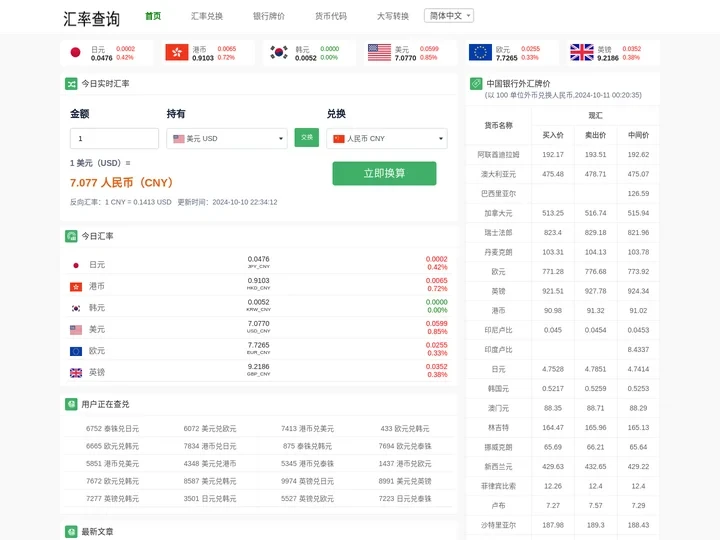Open the 首页 navigation tab
The height and width of the screenshot is (540, 720).
[x=153, y=16]
